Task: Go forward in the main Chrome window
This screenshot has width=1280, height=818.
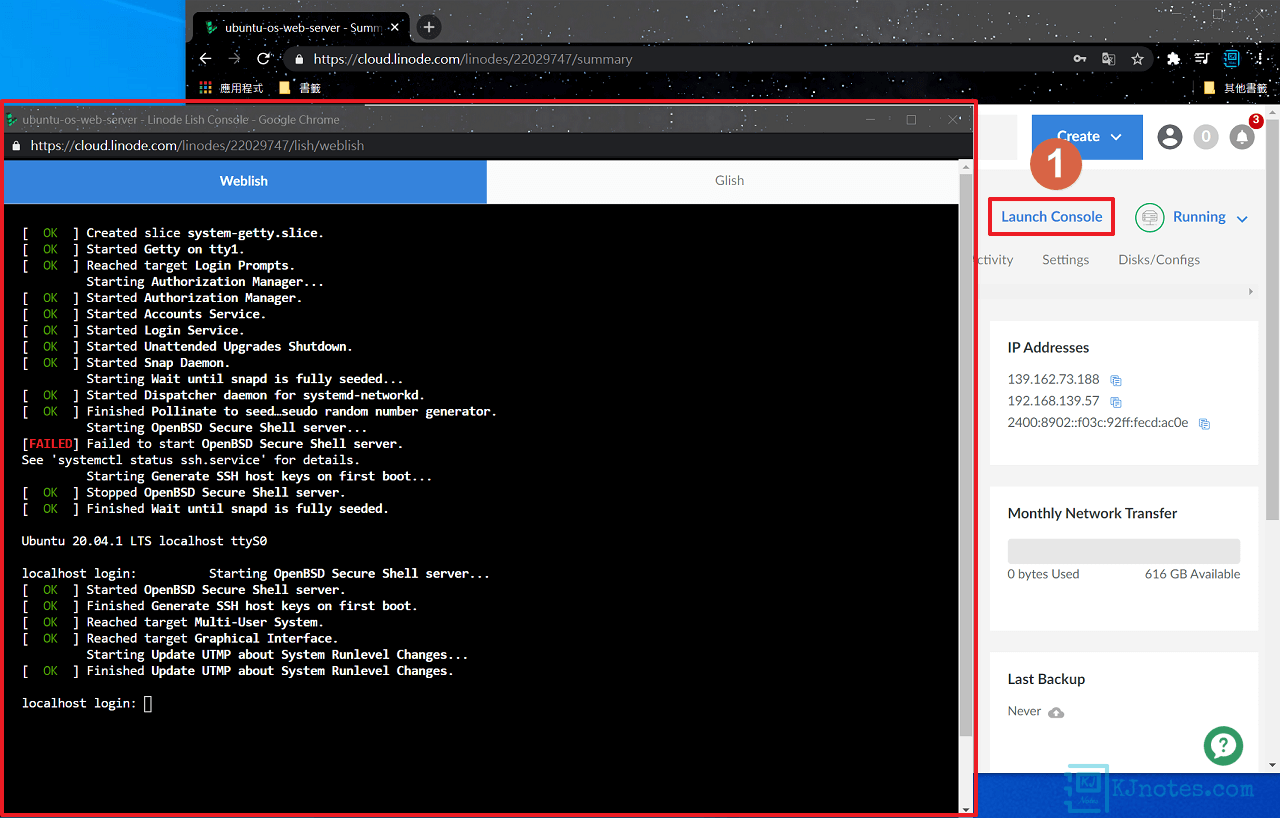Action: (234, 59)
